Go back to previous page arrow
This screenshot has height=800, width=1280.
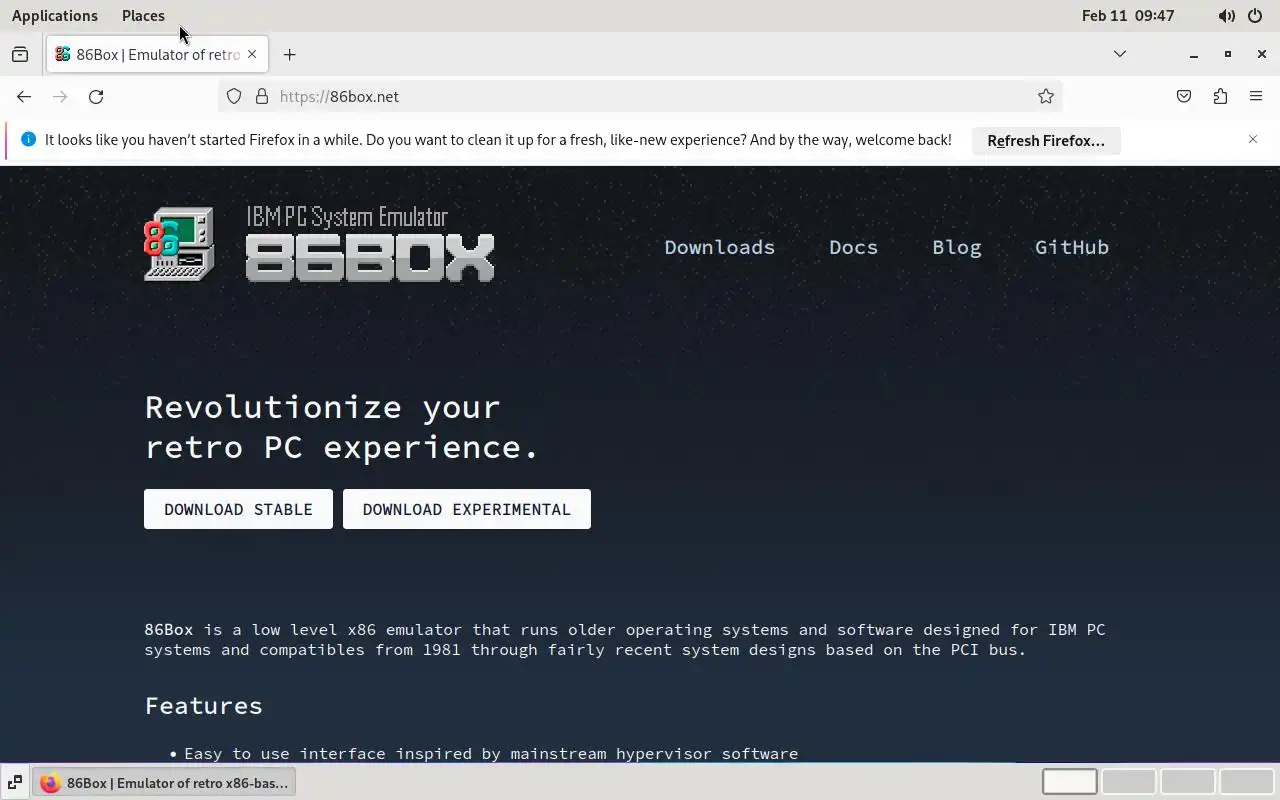click(24, 97)
